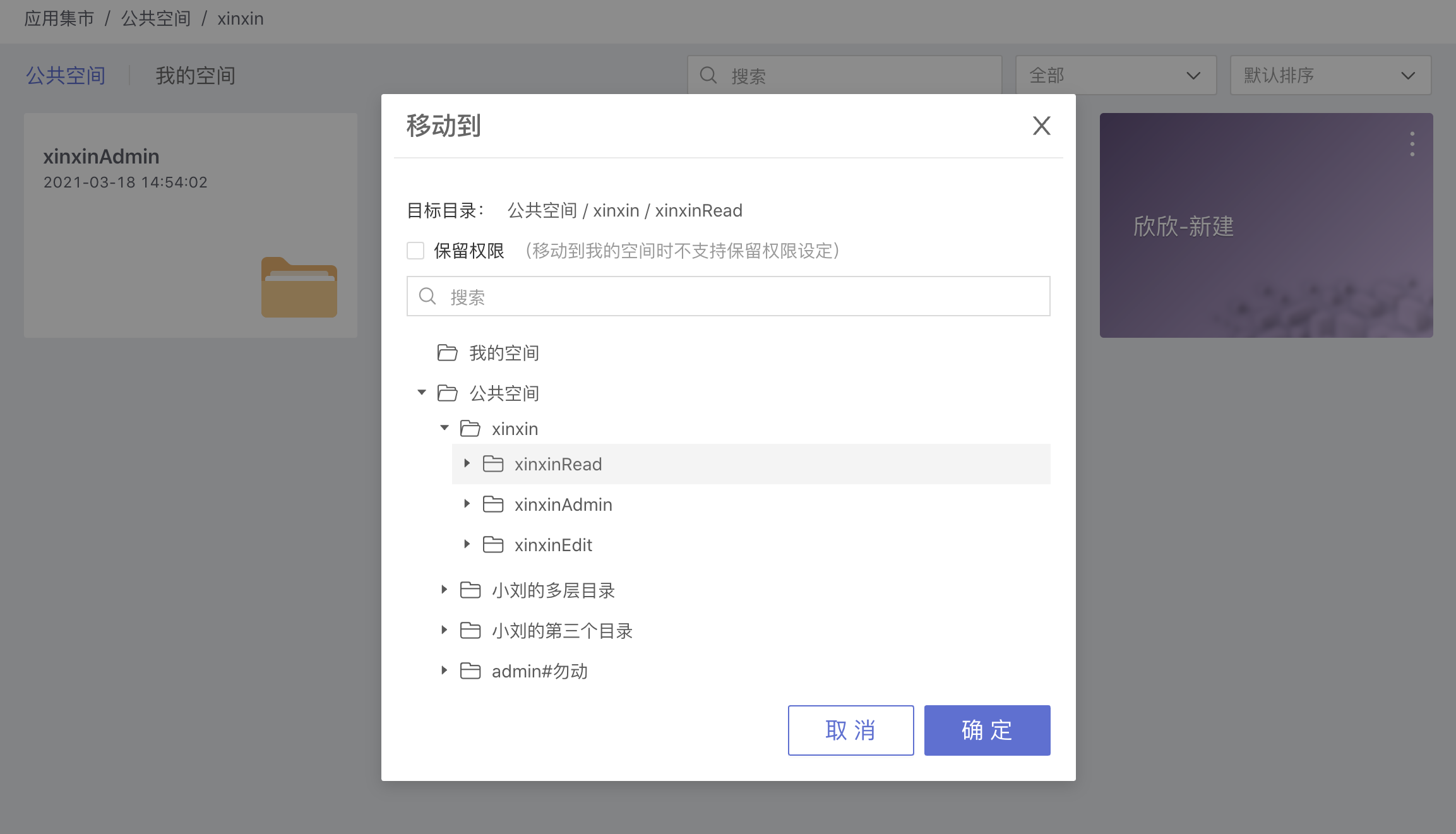Screen dimensions: 1456x834
Task: Open the 默认排序 sort dropdown
Action: coord(1330,75)
